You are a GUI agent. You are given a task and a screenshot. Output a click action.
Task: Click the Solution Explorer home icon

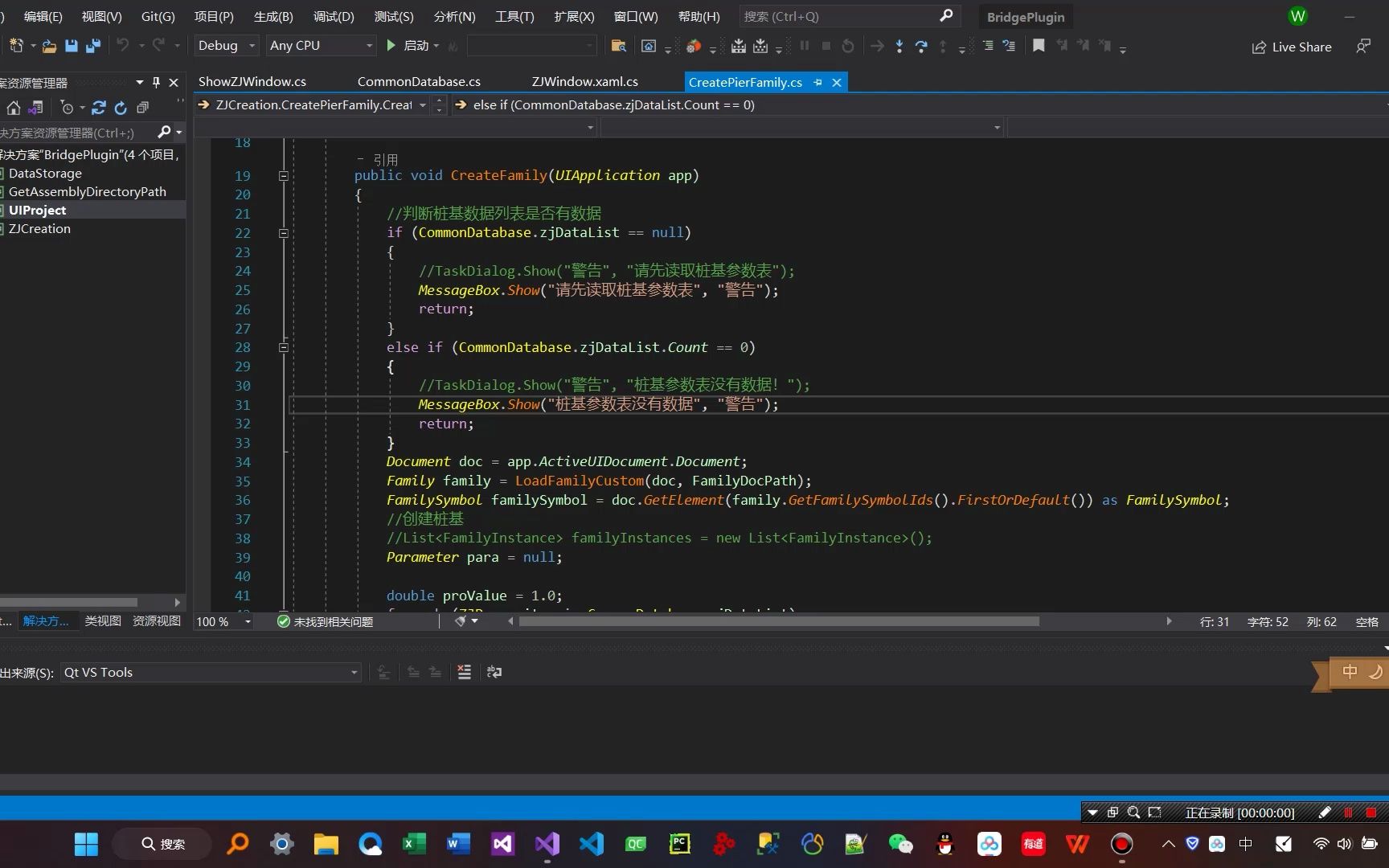tap(14, 108)
